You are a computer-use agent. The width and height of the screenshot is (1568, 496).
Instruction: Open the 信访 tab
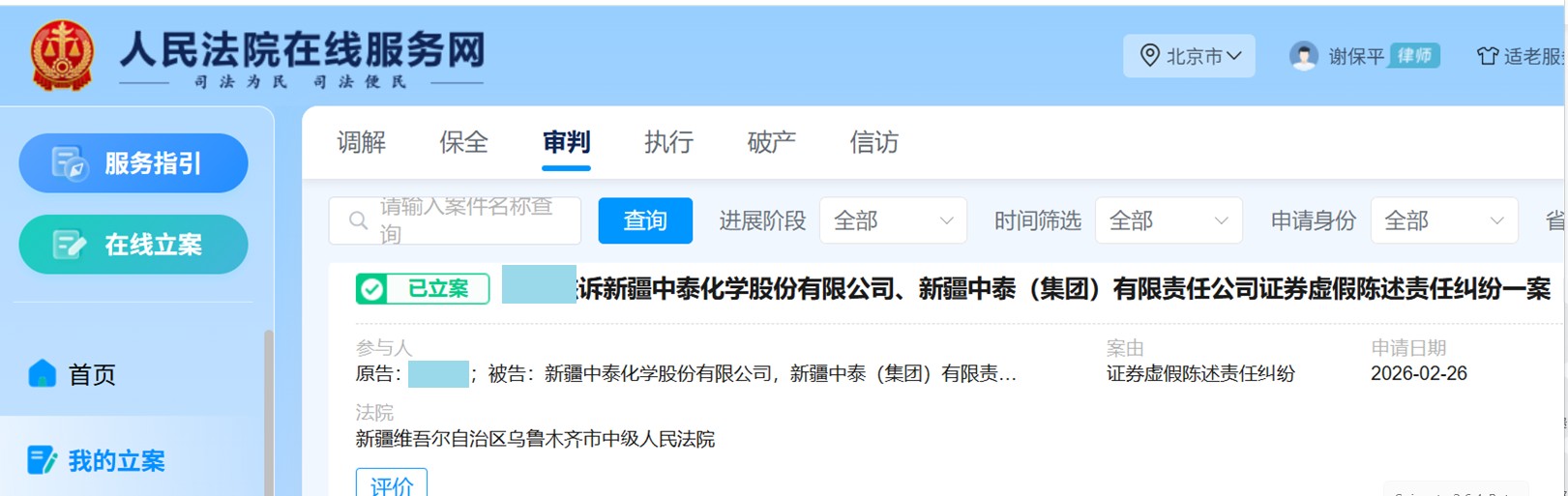[873, 142]
